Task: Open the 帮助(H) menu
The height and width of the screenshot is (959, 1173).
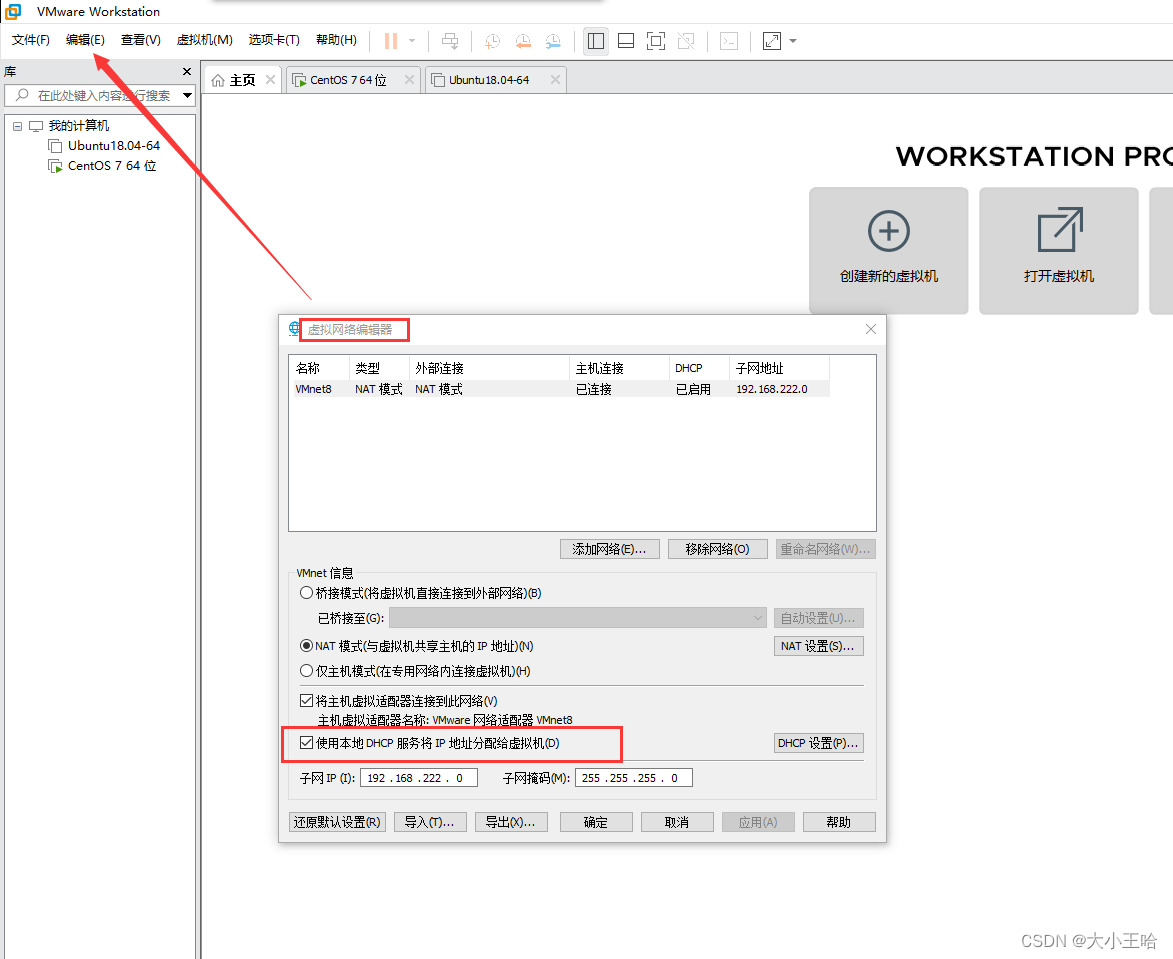Action: [336, 40]
